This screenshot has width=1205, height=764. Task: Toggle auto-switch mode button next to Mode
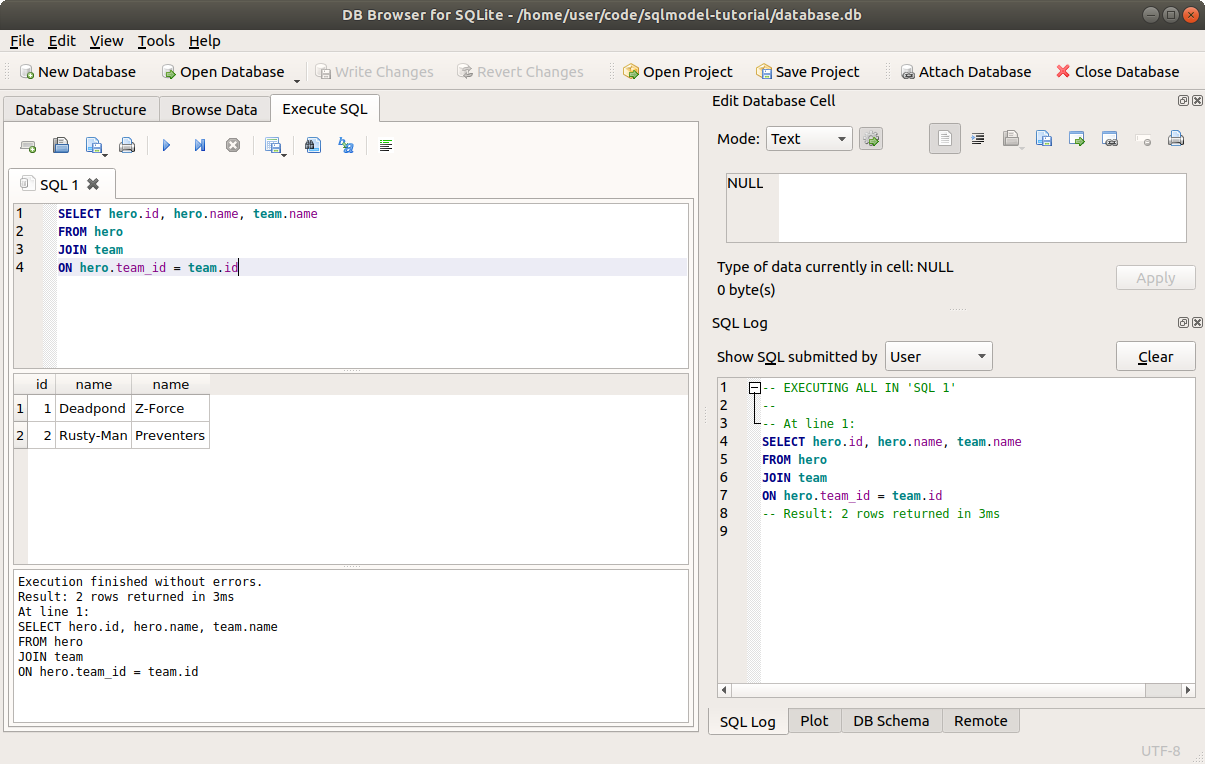pyautogui.click(x=871, y=139)
